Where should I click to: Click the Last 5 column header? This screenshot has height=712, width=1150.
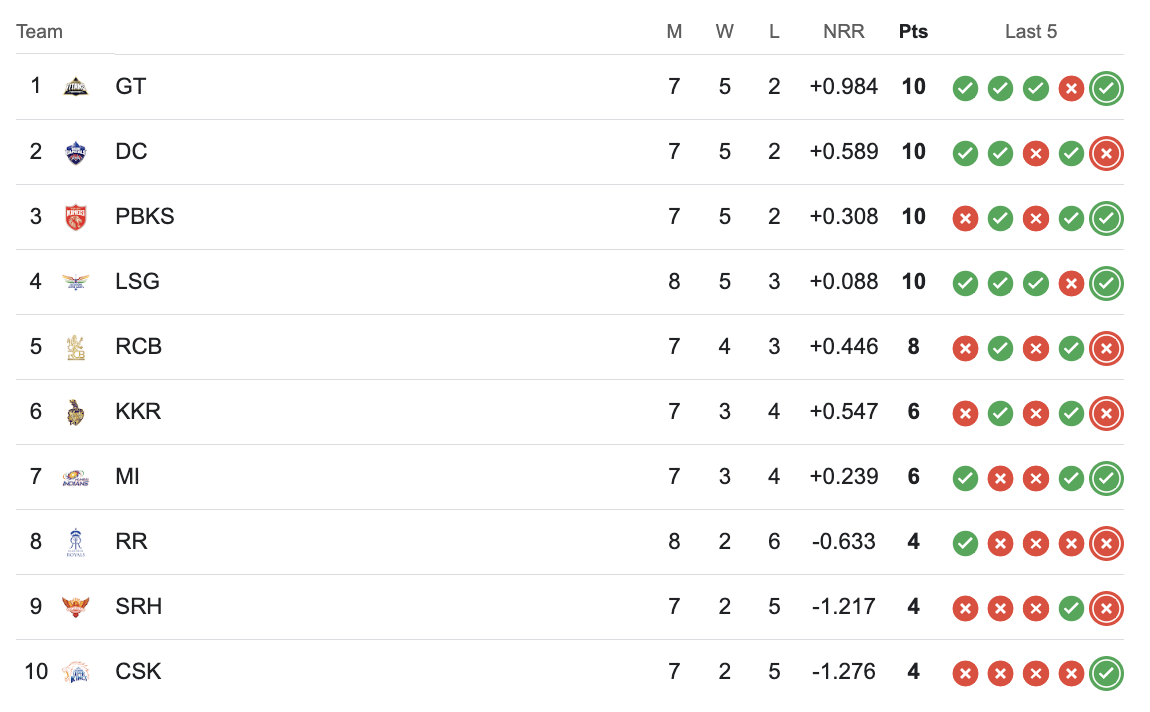1030,32
